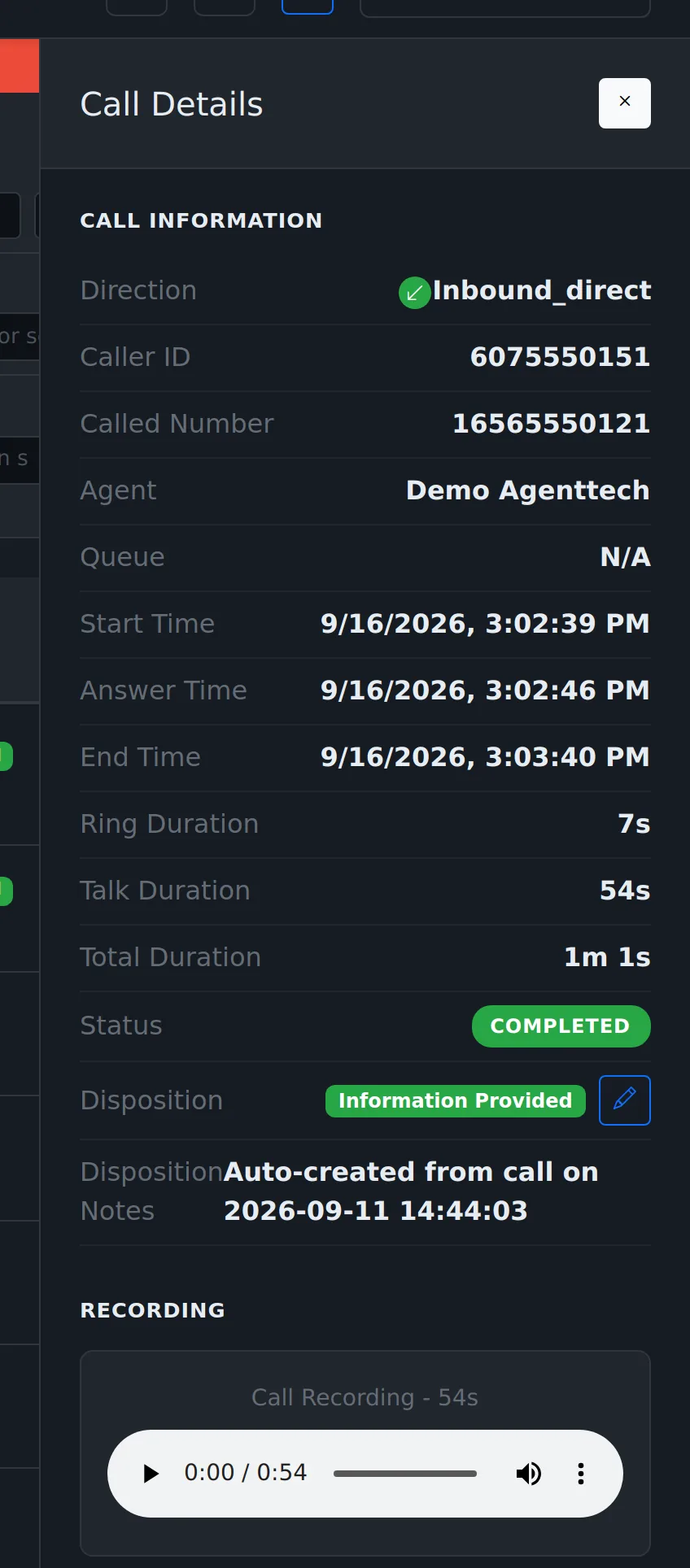
Task: Click total duration 1m 1s value
Action: point(607,957)
